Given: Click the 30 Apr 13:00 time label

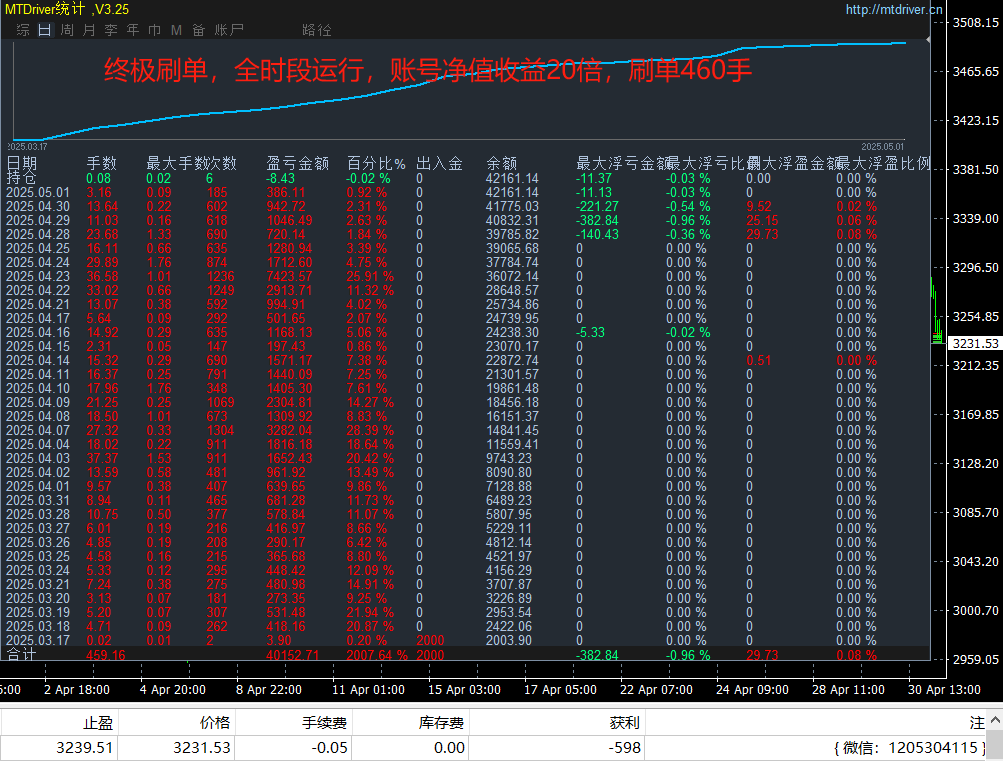Looking at the screenshot, I should [x=944, y=690].
